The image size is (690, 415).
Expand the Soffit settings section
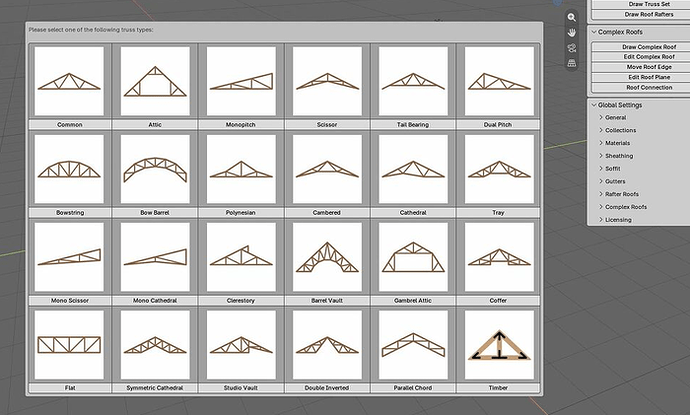[601, 169]
